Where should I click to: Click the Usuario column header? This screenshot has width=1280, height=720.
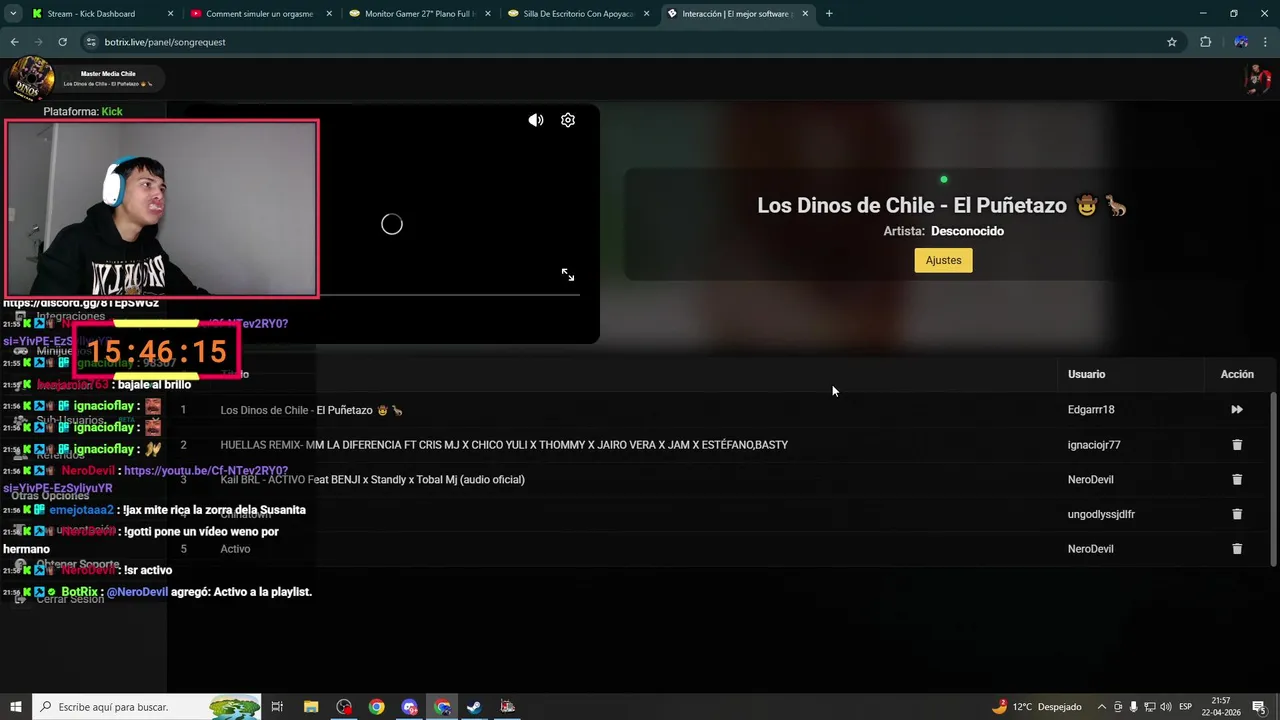pyautogui.click(x=1086, y=374)
